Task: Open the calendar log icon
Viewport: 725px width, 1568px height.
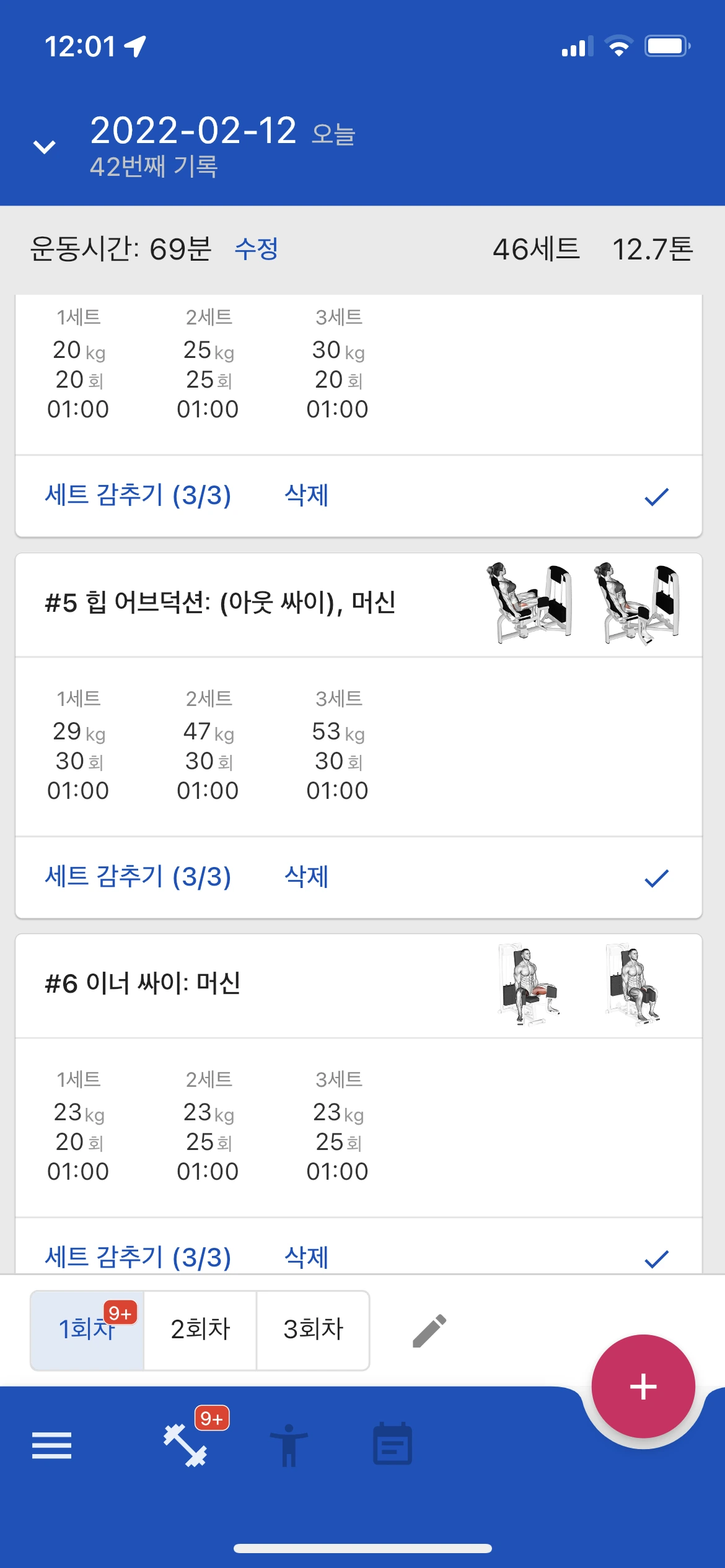Action: pyautogui.click(x=392, y=1444)
